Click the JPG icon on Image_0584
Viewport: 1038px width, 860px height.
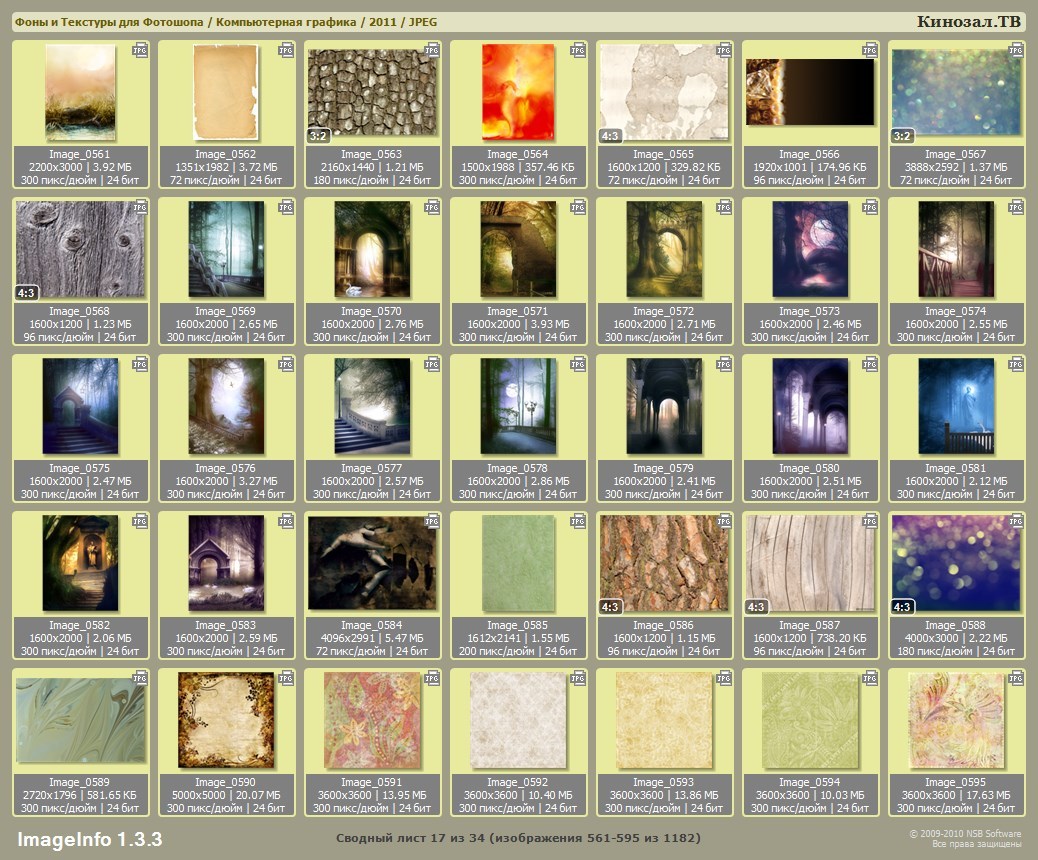click(x=432, y=521)
